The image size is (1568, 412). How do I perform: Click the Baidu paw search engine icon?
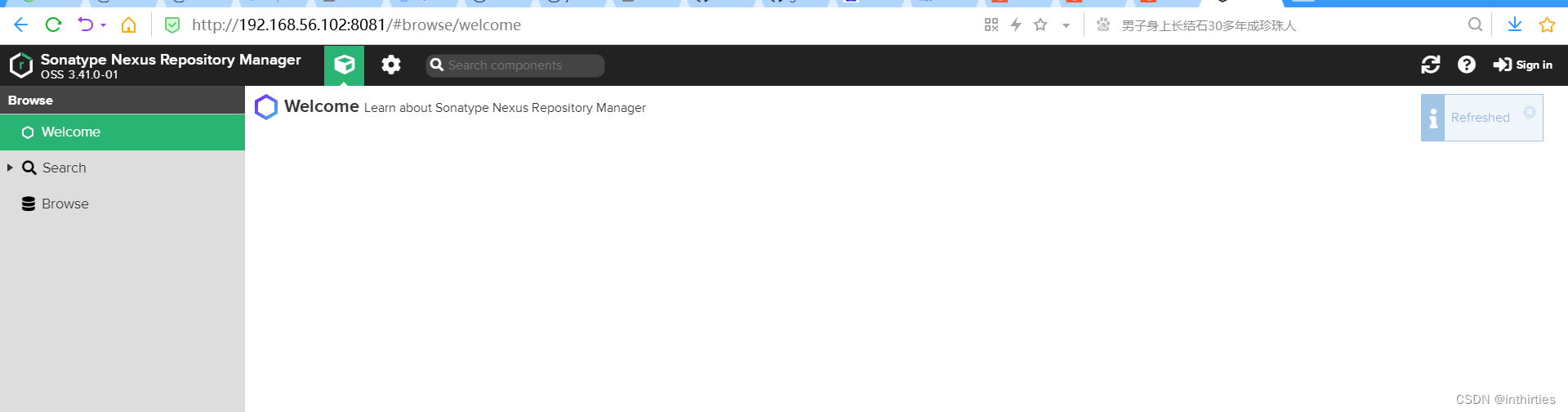click(x=1103, y=25)
